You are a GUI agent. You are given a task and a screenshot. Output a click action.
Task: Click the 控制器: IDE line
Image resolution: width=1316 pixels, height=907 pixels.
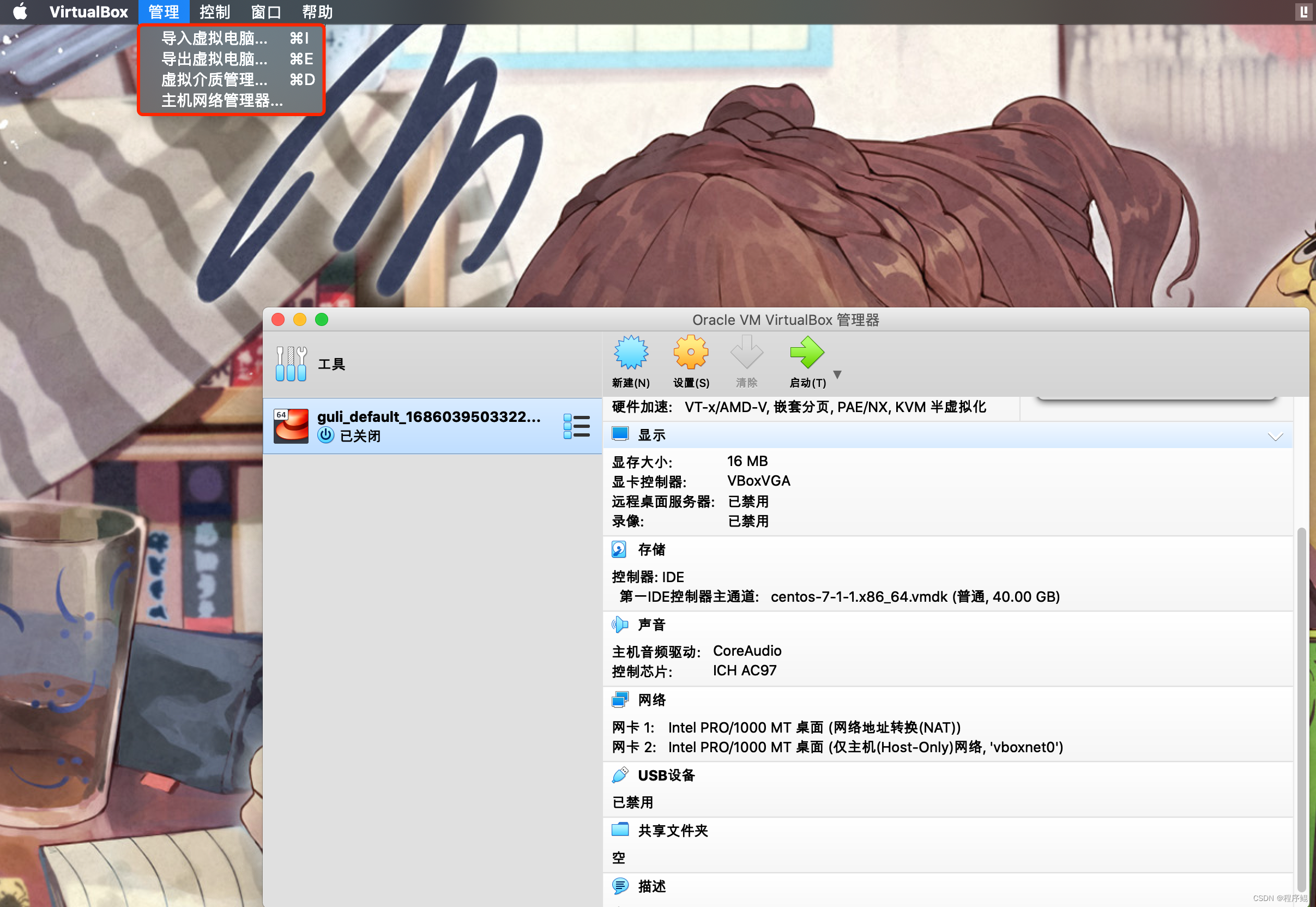pyautogui.click(x=648, y=577)
